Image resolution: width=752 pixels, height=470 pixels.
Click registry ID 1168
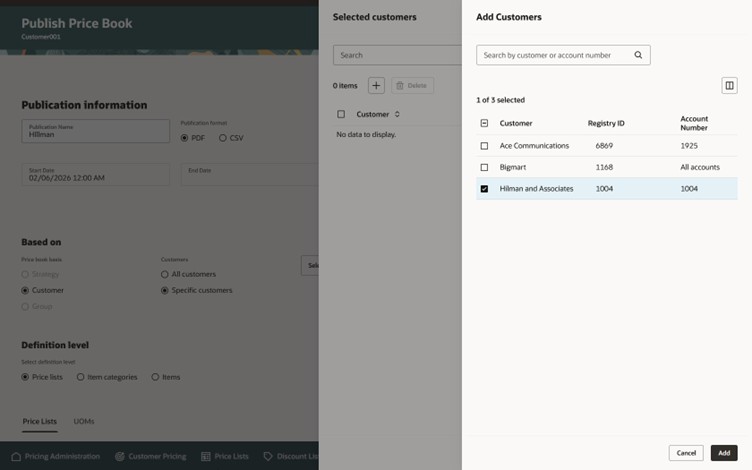click(604, 167)
